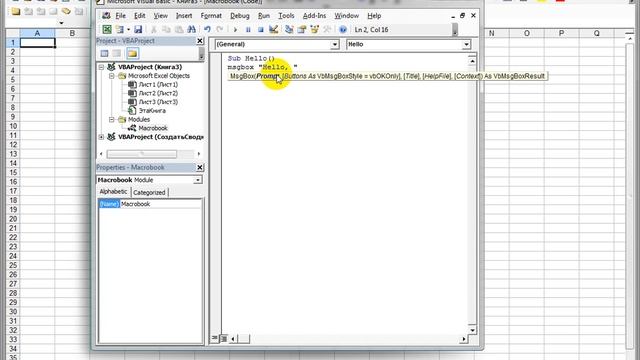This screenshot has height=360, width=640.
Task: Click the (Name) property value Macrobook
Action: pyautogui.click(x=161, y=204)
